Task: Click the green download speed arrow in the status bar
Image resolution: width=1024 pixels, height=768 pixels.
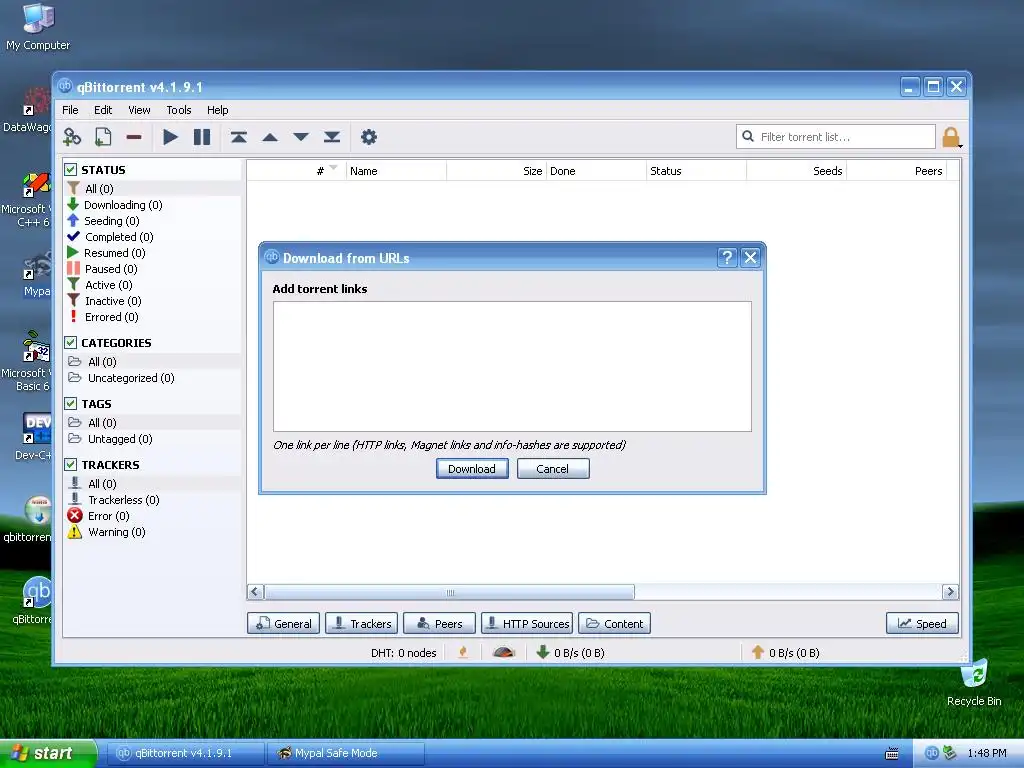Action: tap(543, 652)
